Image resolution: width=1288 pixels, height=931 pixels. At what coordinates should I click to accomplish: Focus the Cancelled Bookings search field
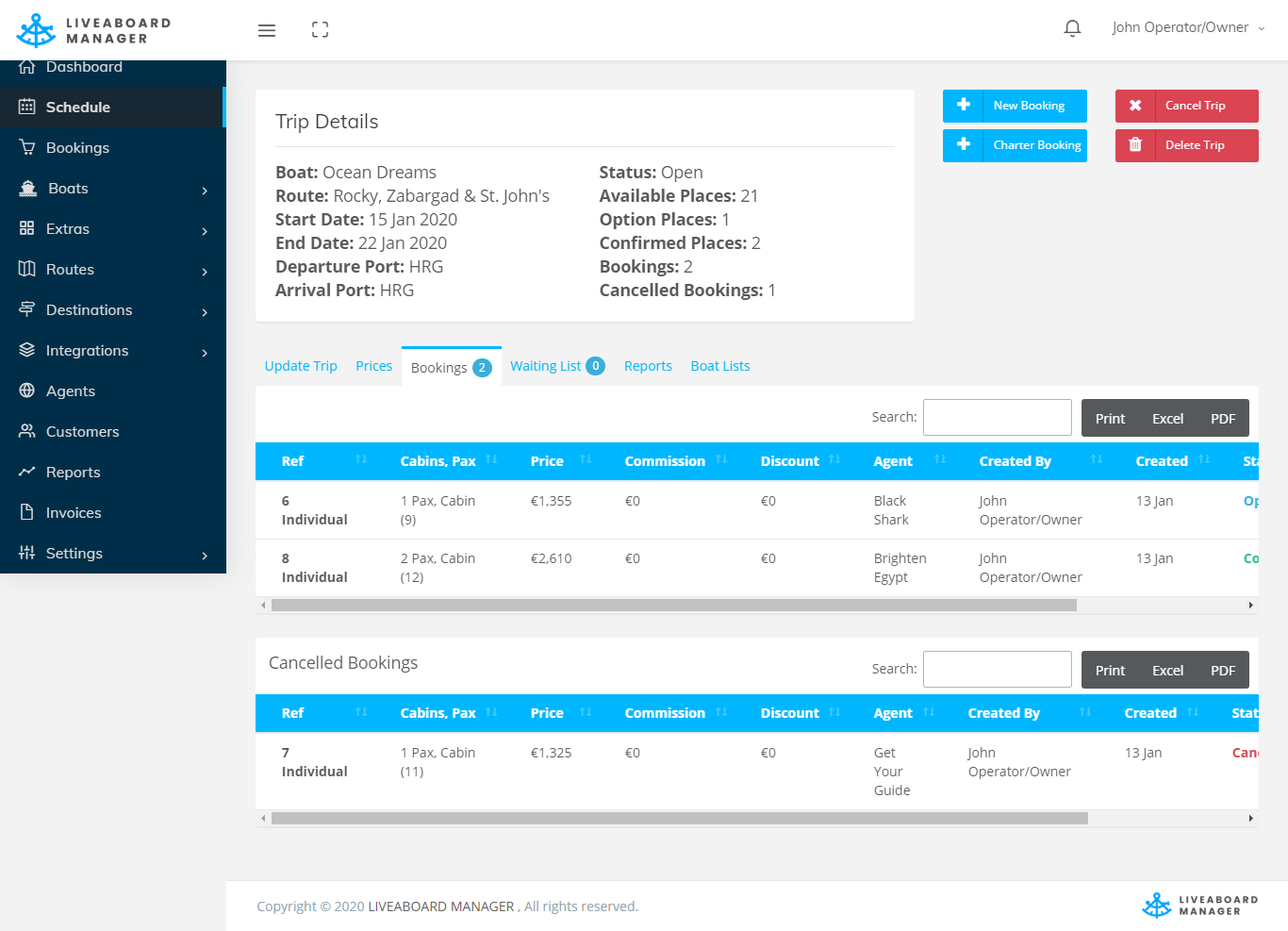[997, 669]
